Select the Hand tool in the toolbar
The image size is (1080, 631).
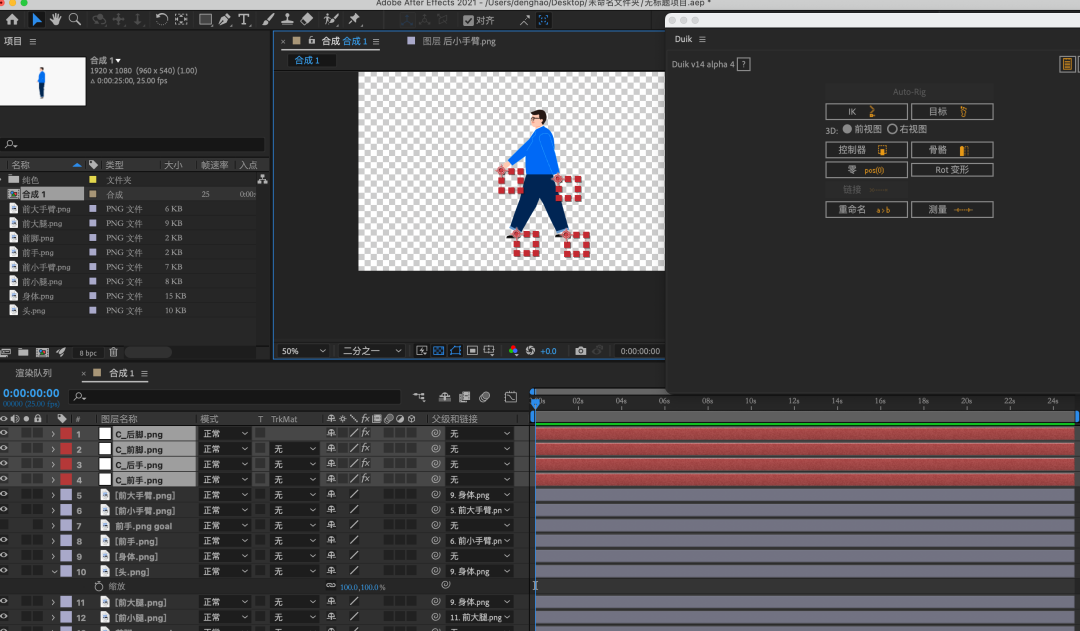56,19
